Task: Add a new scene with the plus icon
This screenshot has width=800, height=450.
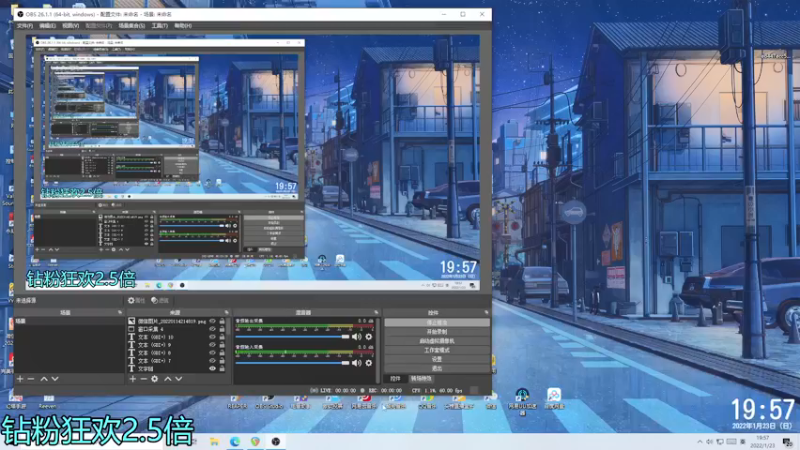Action: point(20,379)
